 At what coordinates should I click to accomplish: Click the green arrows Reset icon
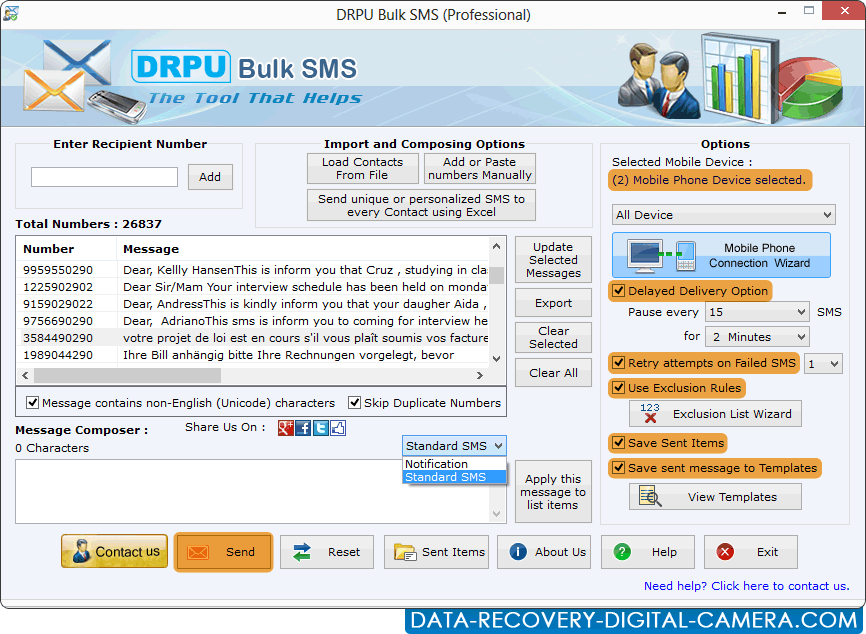tap(302, 552)
